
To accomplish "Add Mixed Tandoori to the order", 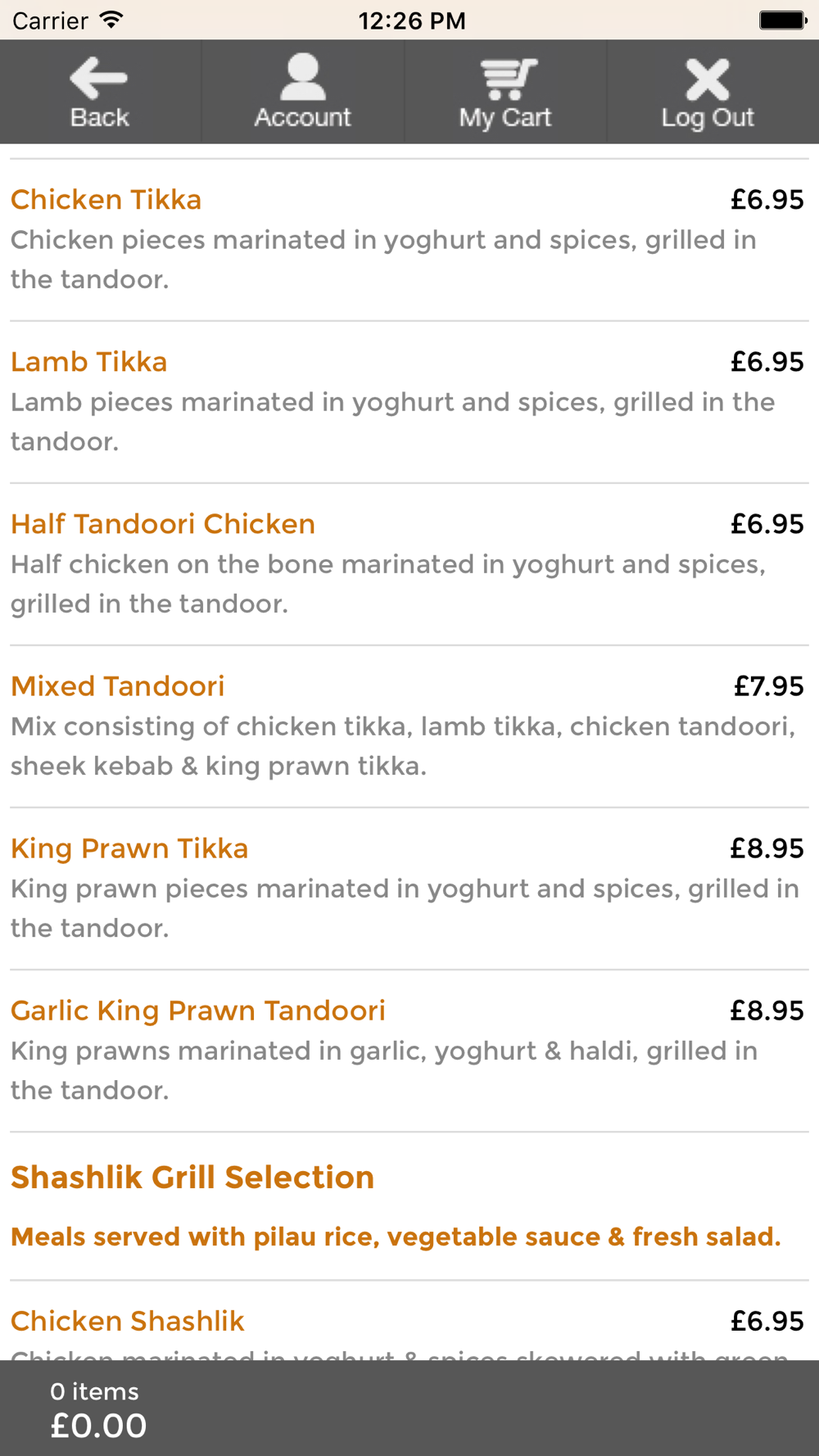I will pos(118,686).
